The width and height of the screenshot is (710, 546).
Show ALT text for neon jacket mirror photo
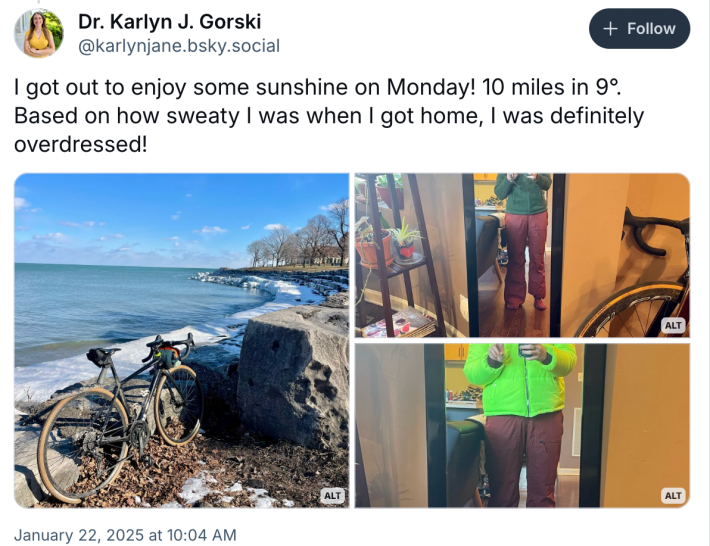click(673, 495)
